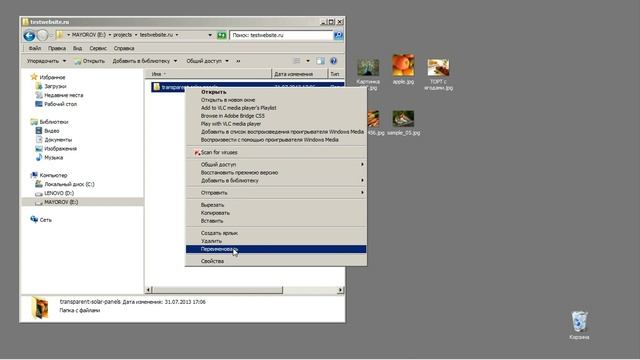Open the Общий доступ toolbar dropdown
Screen dimensions: 640x360
click(x=207, y=61)
